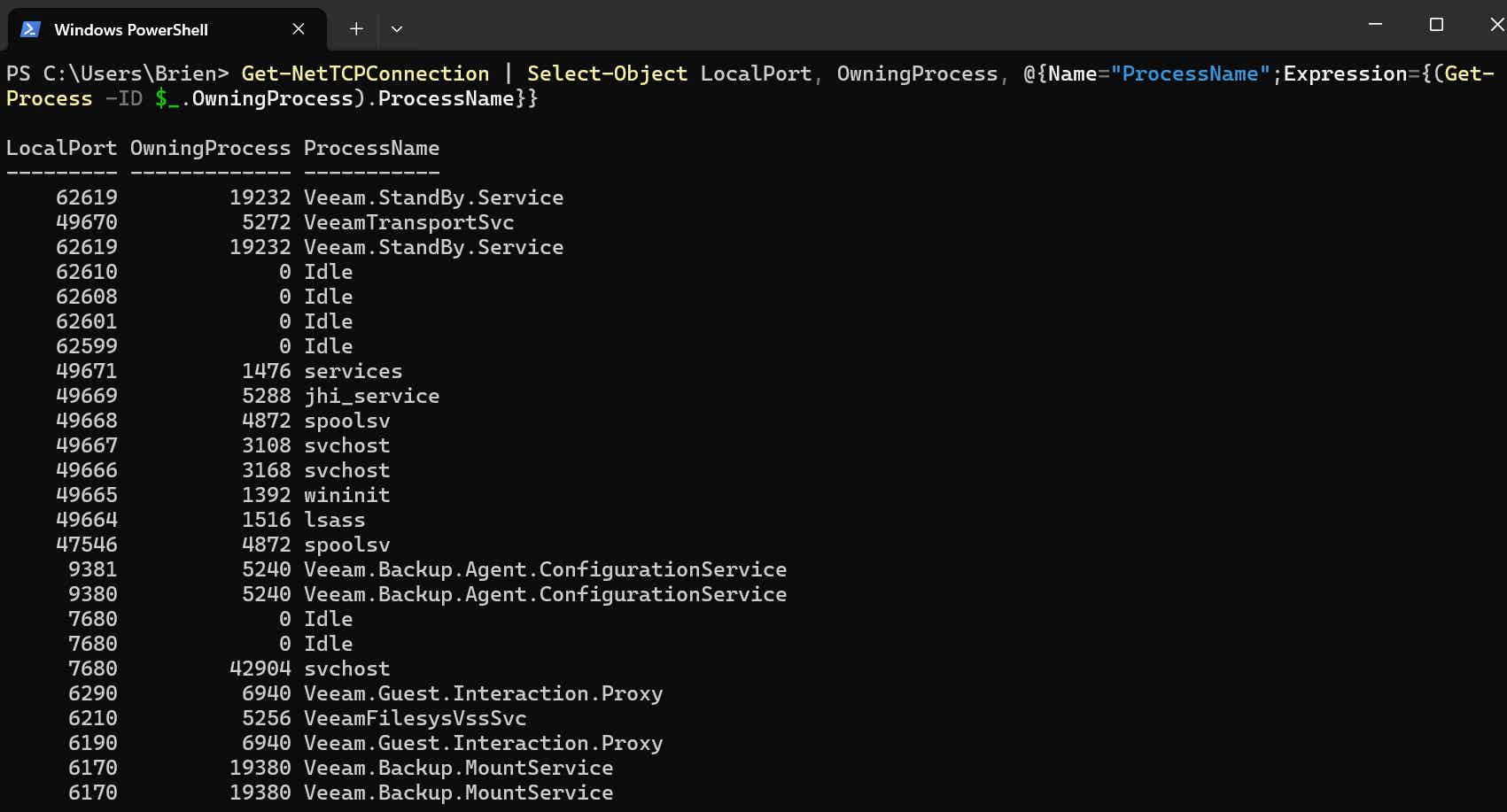The width and height of the screenshot is (1507, 812).
Task: Open a new tab with plus button
Action: pyautogui.click(x=356, y=29)
